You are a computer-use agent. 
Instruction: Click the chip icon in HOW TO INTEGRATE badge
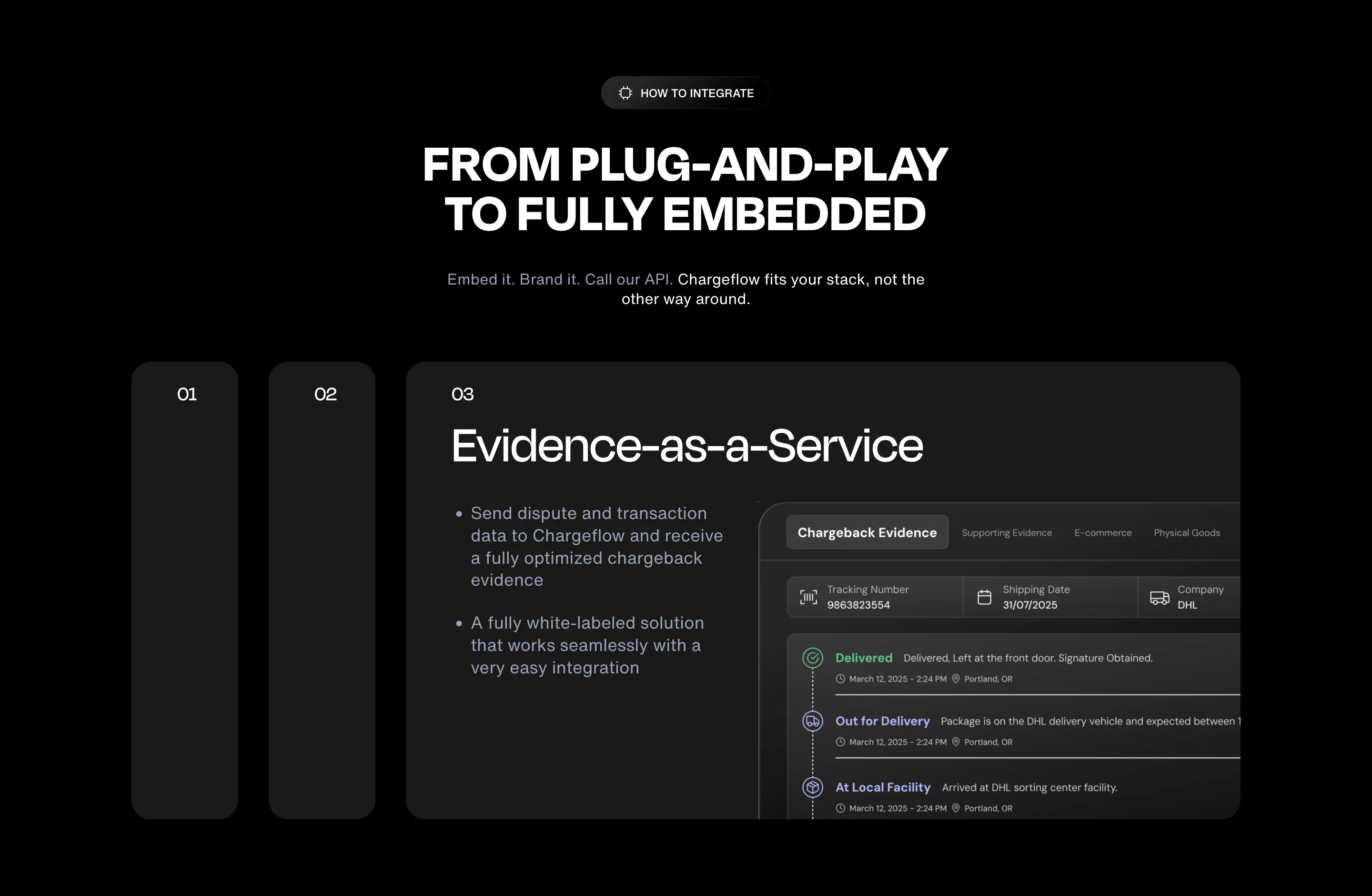[625, 93]
